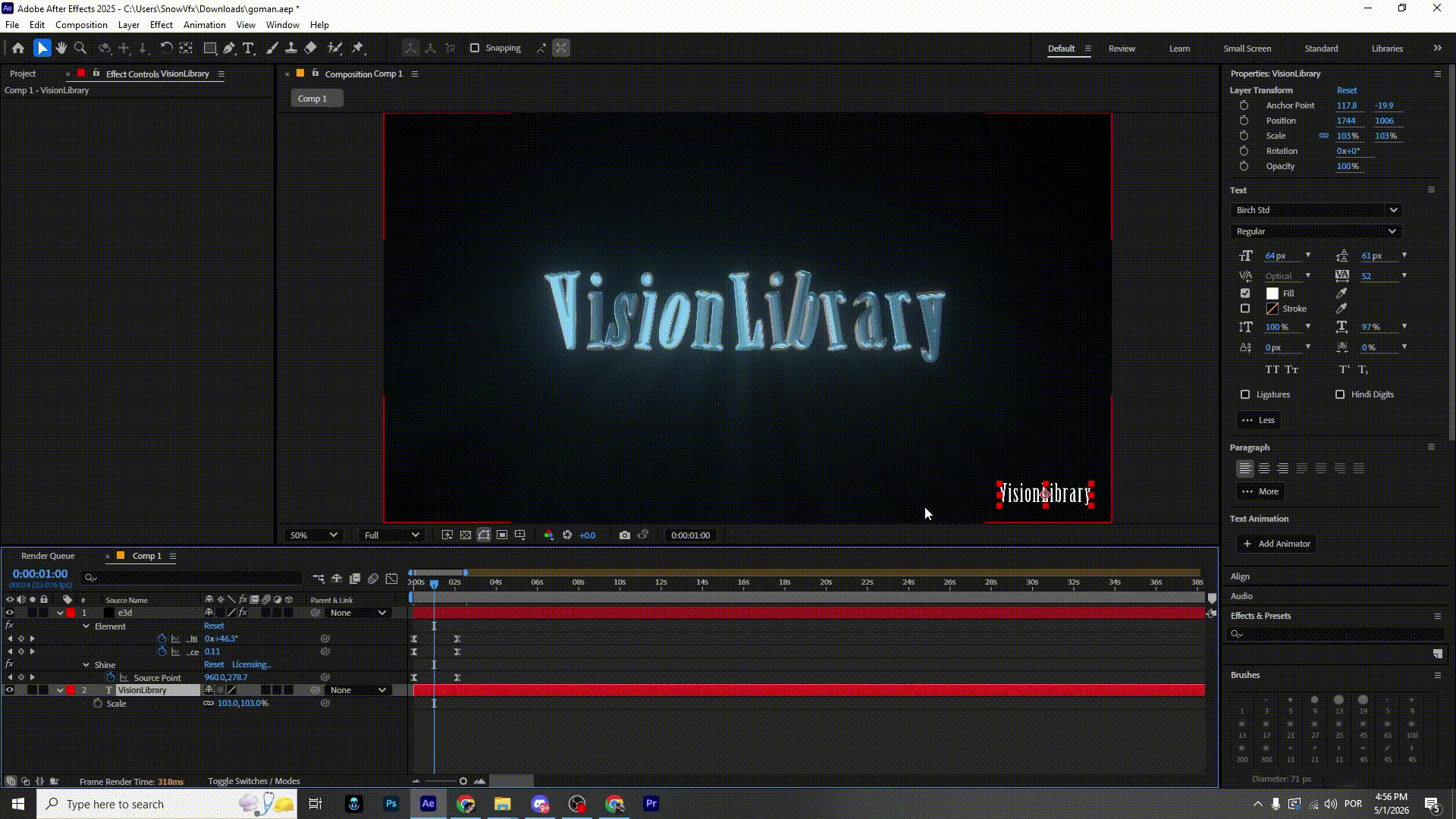Click the Less button in Text
Screen dimensions: 1456x819
pos(1259,420)
